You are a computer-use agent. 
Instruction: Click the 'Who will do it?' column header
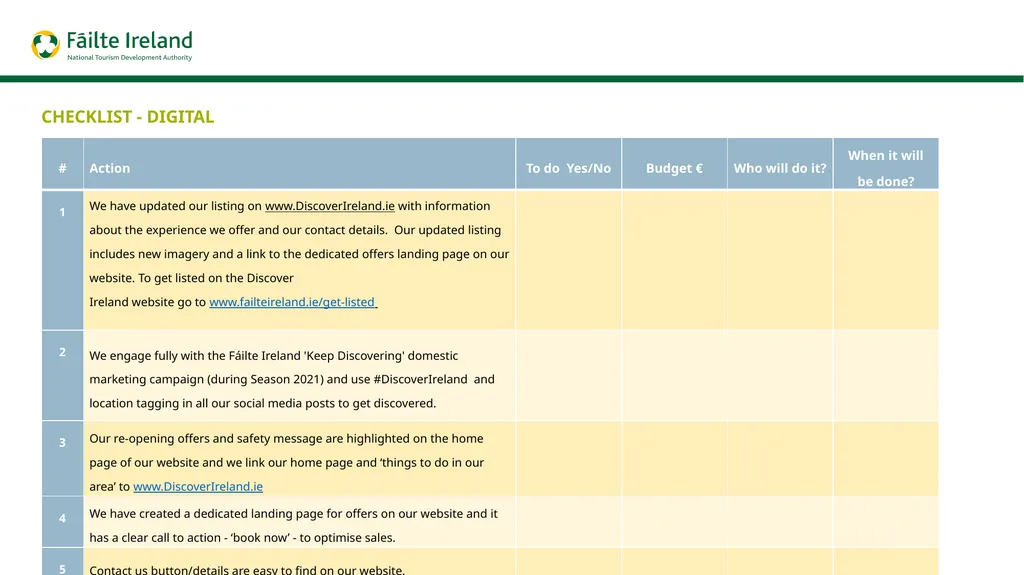point(780,163)
